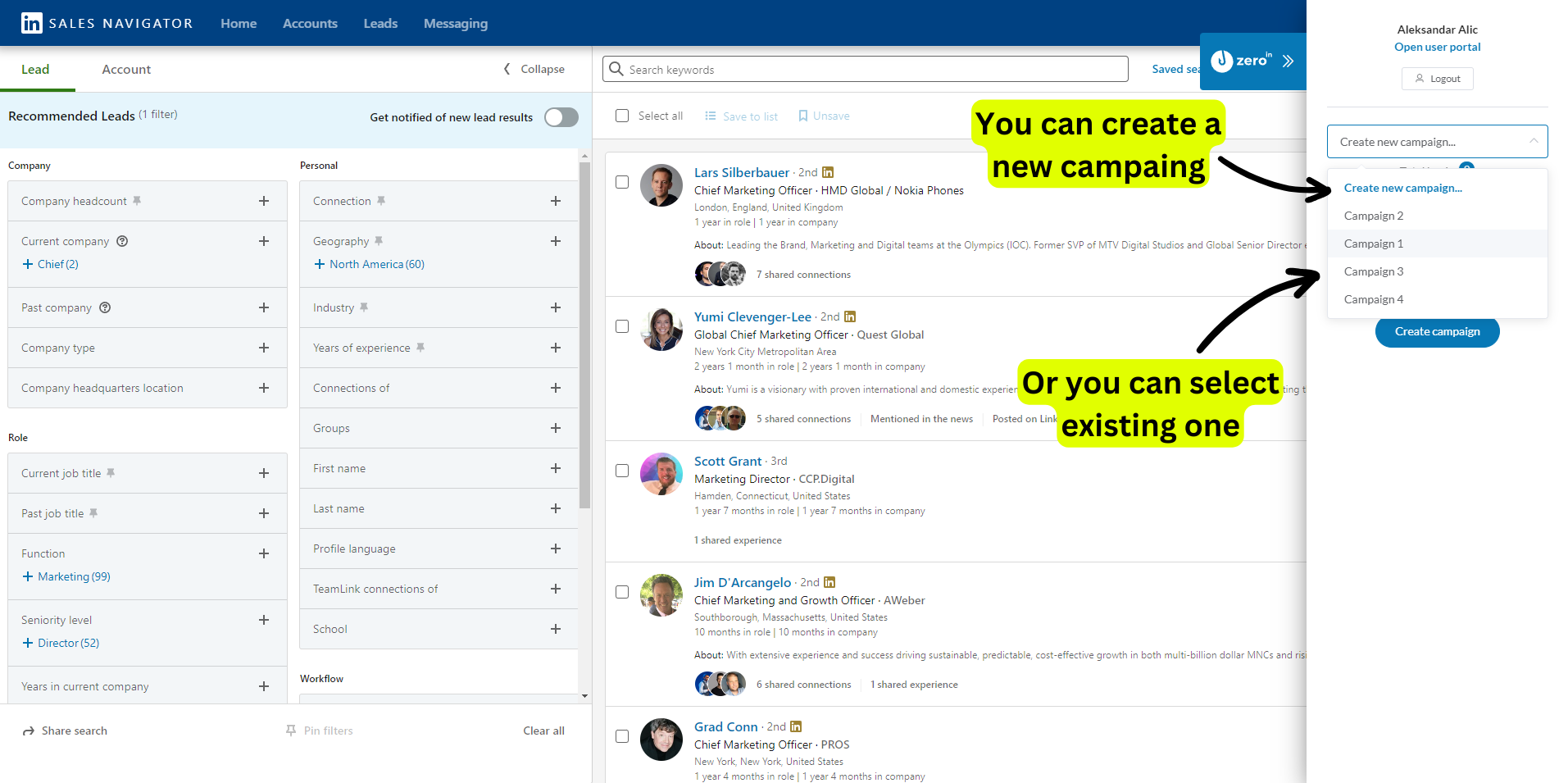Click the zero extension double-arrow icon
Image resolution: width=1568 pixels, height=783 pixels.
[x=1288, y=61]
